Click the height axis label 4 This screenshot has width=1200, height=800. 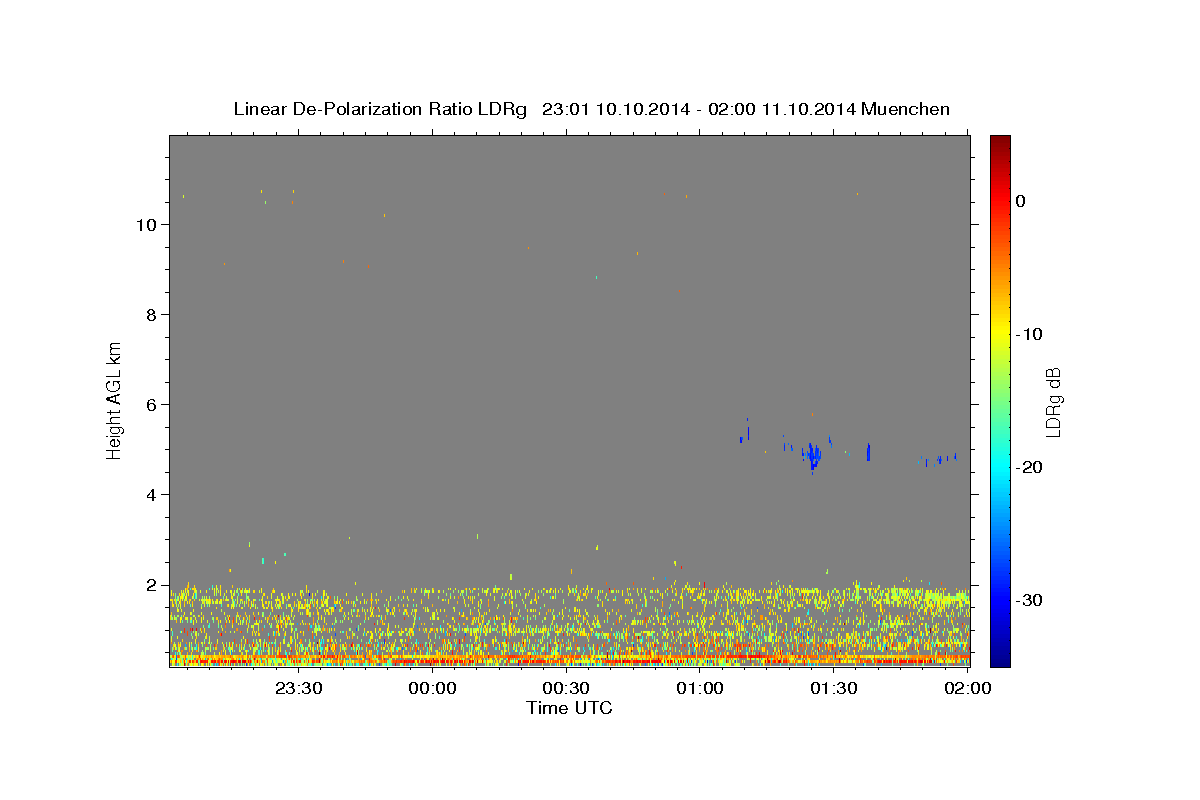[x=149, y=495]
